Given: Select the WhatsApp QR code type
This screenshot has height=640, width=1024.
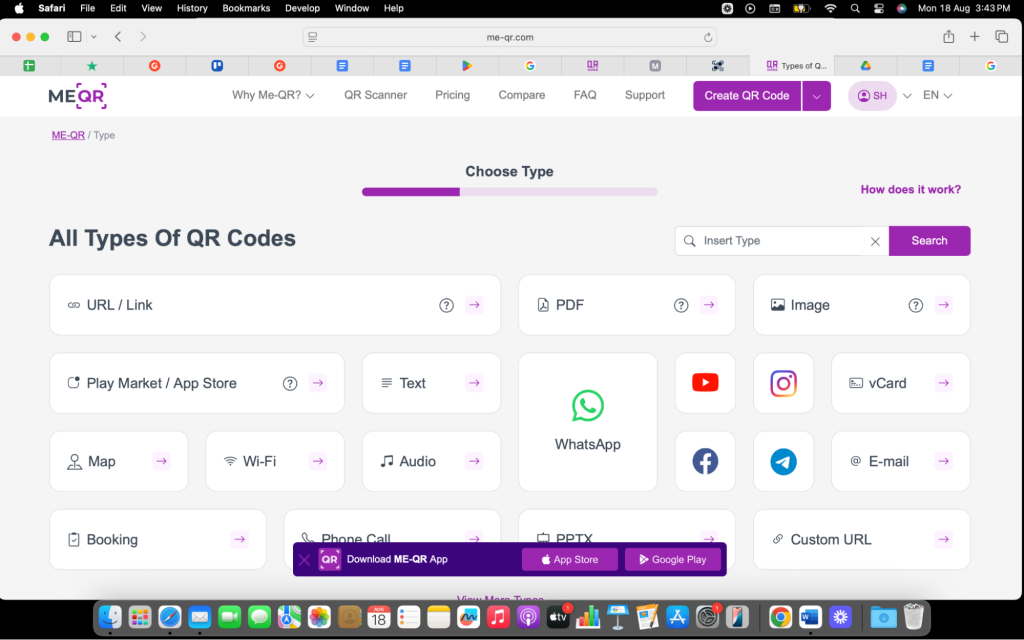Looking at the screenshot, I should click(x=587, y=421).
